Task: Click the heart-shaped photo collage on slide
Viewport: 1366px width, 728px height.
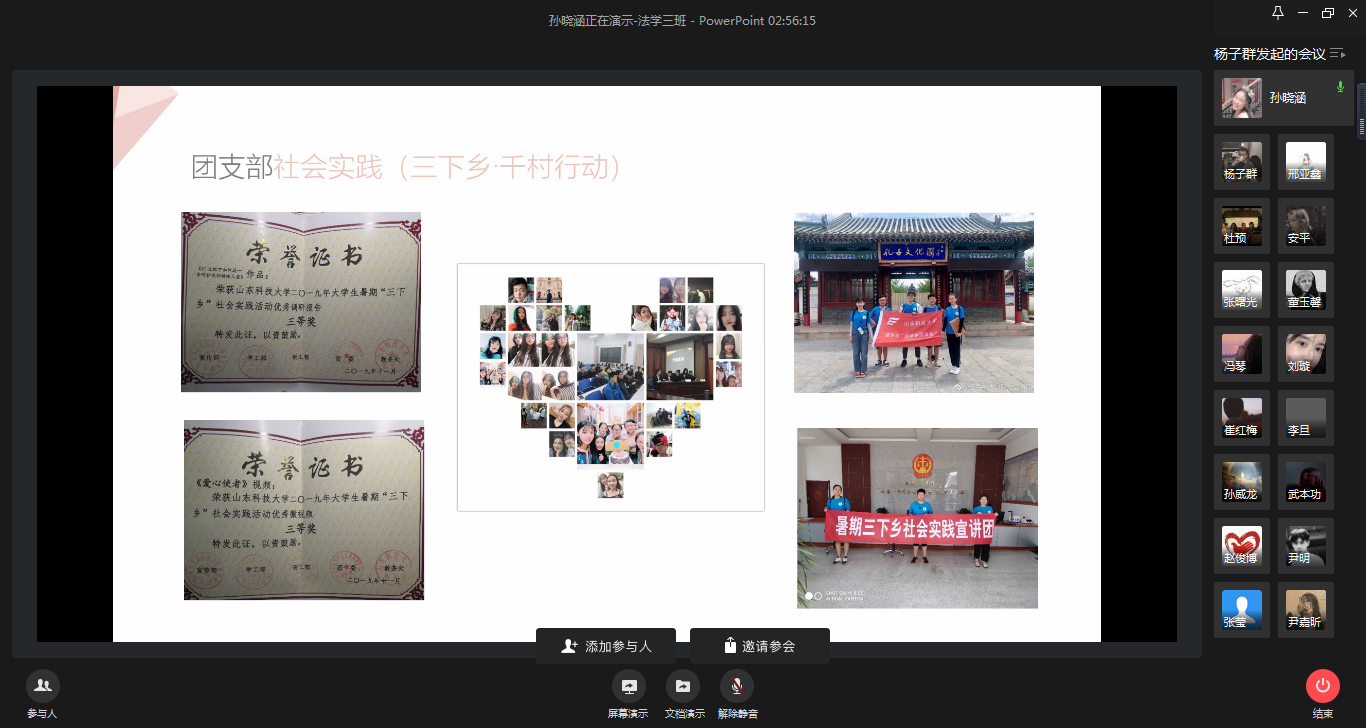Action: (610, 387)
